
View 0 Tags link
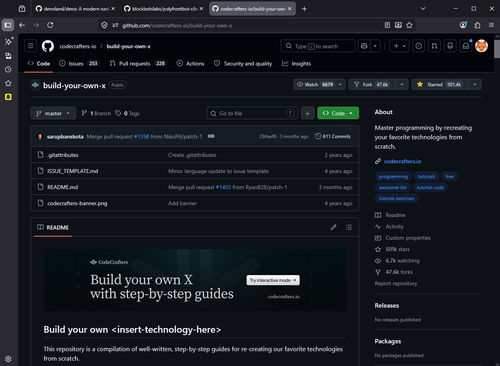127,113
